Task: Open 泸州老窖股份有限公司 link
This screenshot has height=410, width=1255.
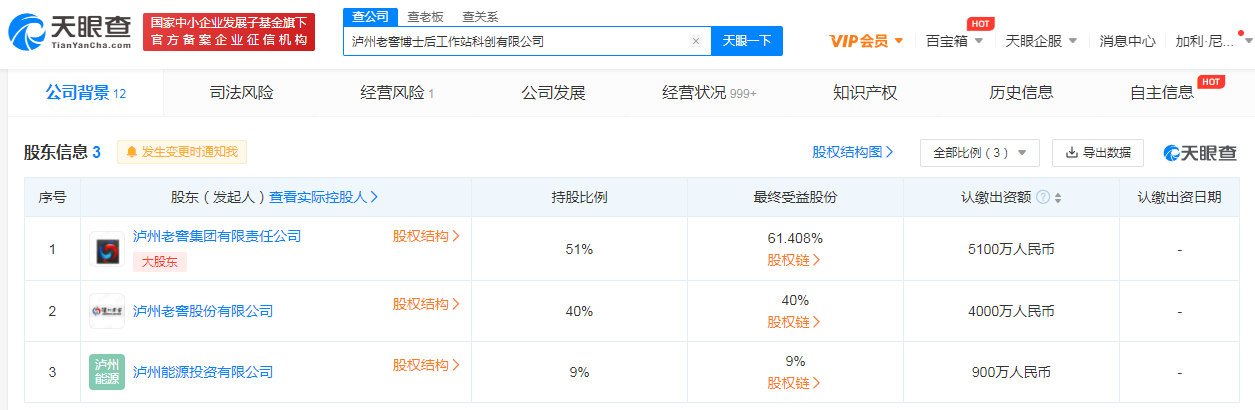Action: pos(203,311)
